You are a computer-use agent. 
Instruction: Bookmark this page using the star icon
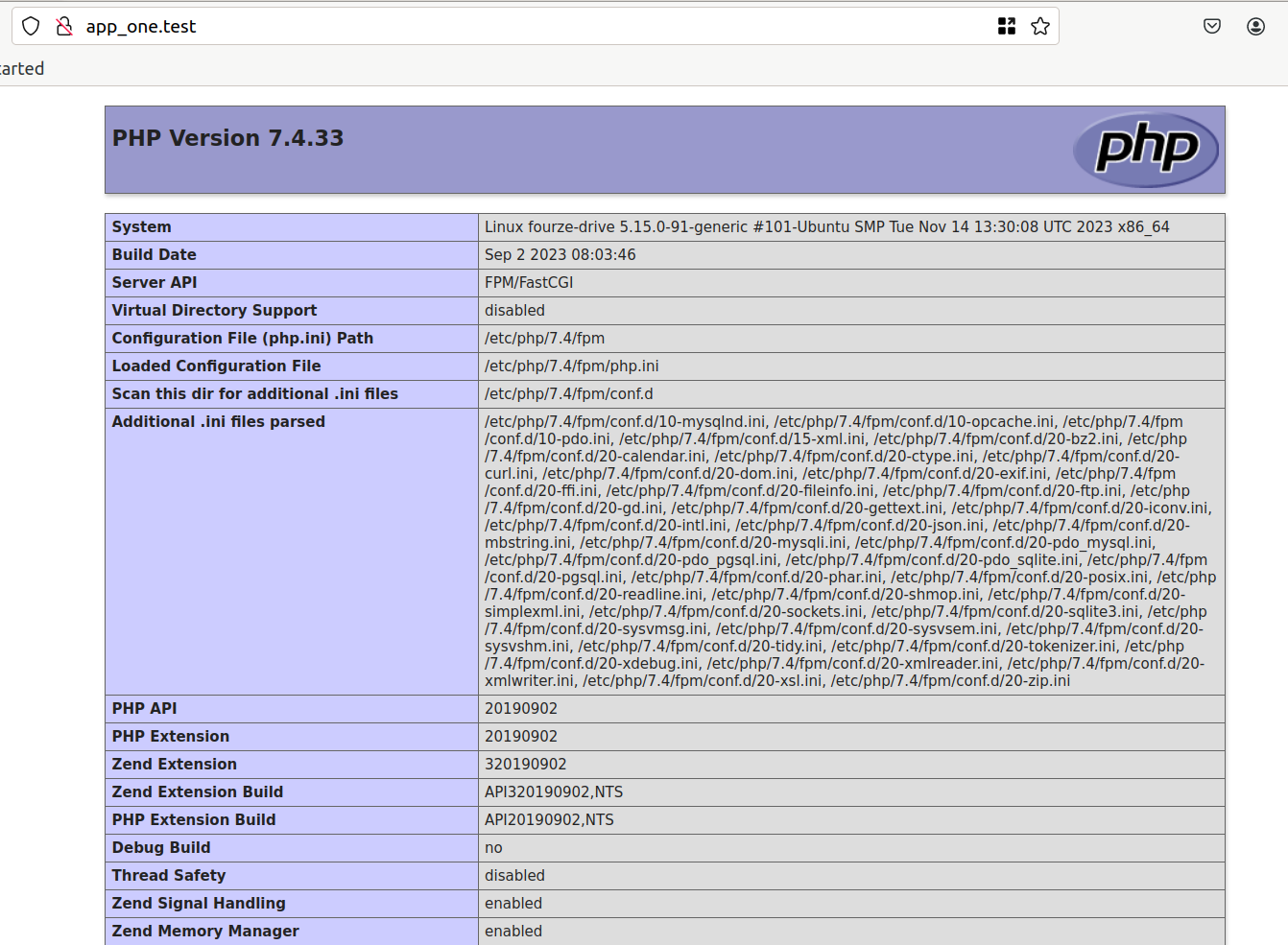[1040, 26]
